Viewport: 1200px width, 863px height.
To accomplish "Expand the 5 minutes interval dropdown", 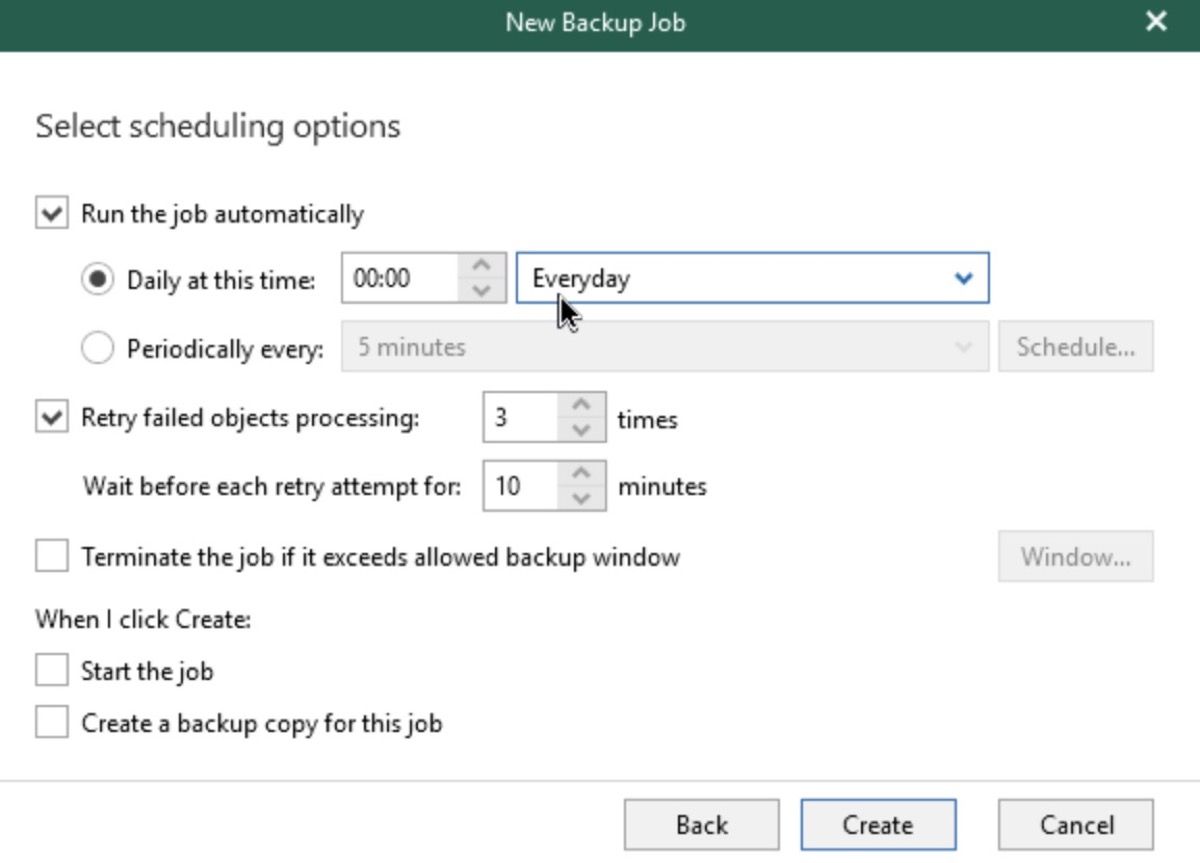I will 665,347.
